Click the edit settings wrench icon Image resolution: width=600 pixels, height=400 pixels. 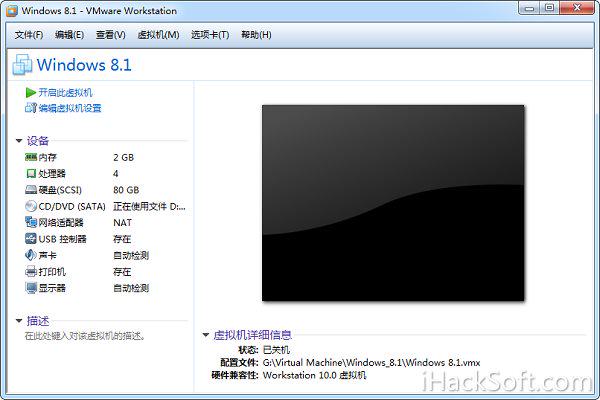[x=31, y=108]
